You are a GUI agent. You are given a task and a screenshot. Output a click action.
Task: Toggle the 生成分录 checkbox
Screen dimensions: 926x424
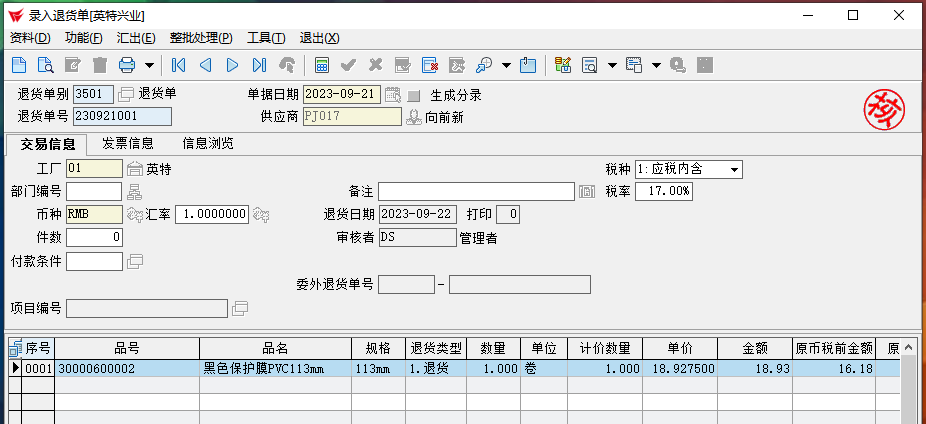pyautogui.click(x=414, y=96)
